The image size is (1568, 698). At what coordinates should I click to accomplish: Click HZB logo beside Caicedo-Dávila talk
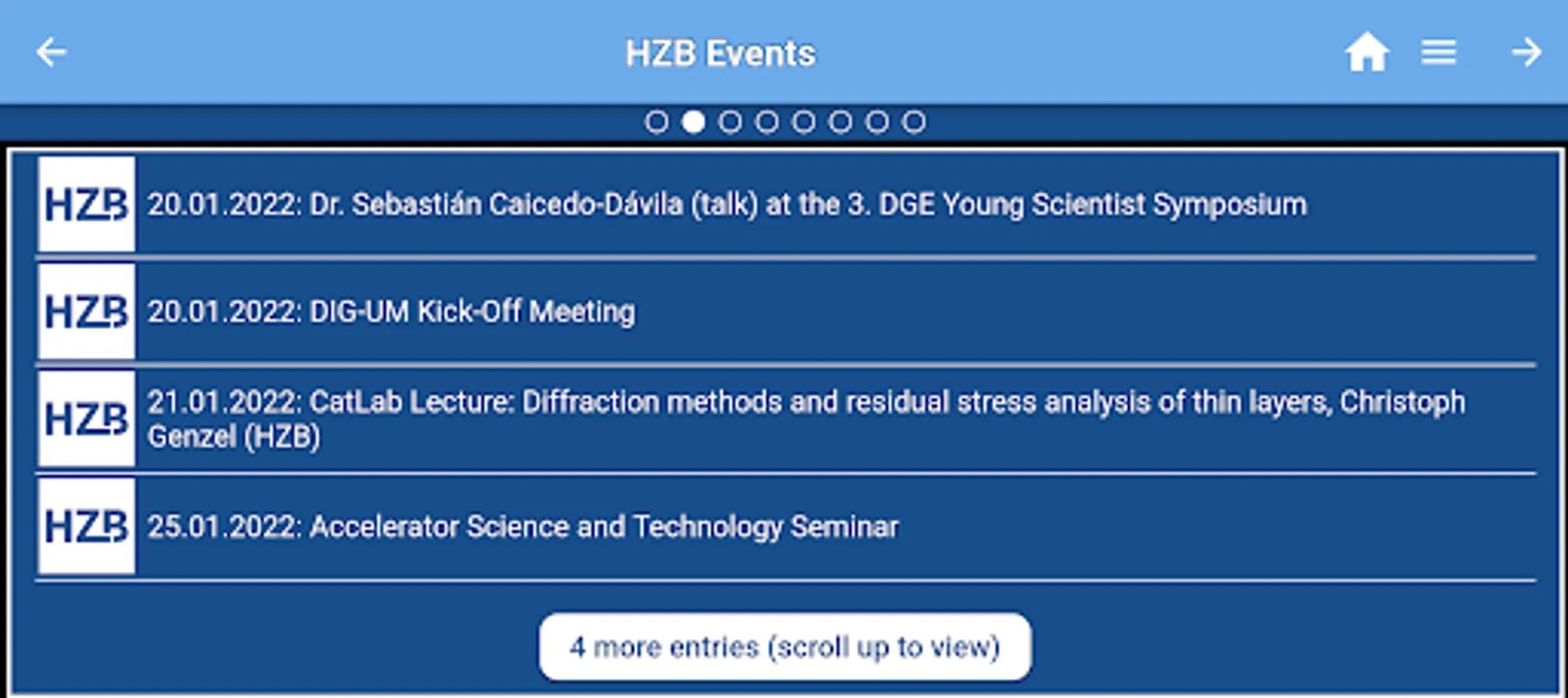[x=86, y=205]
